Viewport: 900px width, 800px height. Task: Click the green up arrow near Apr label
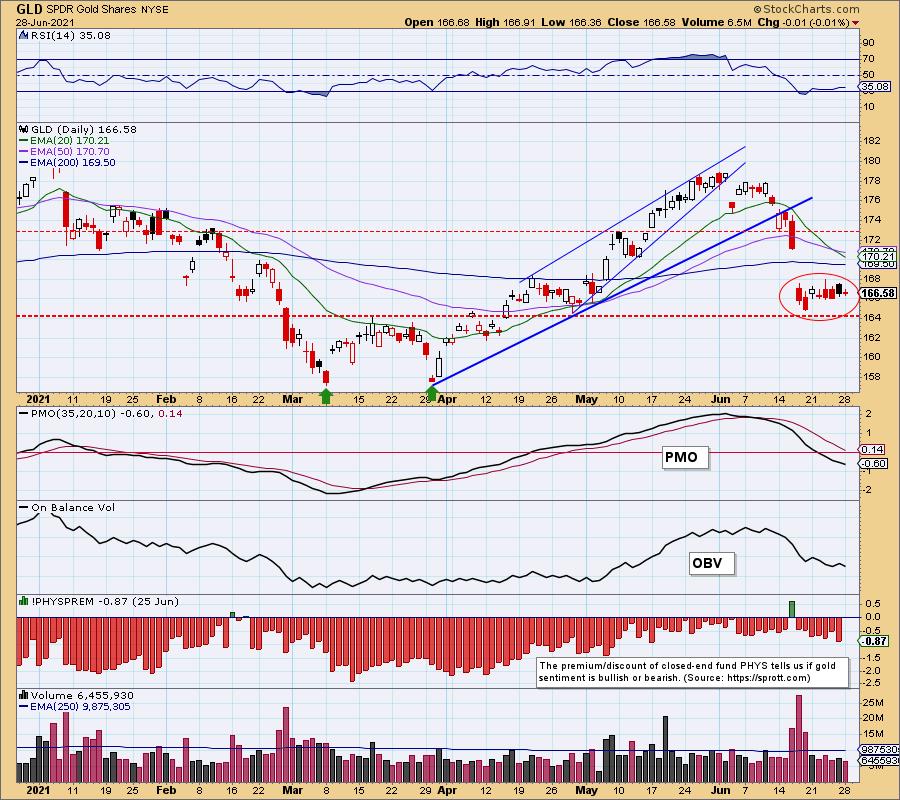coord(432,394)
